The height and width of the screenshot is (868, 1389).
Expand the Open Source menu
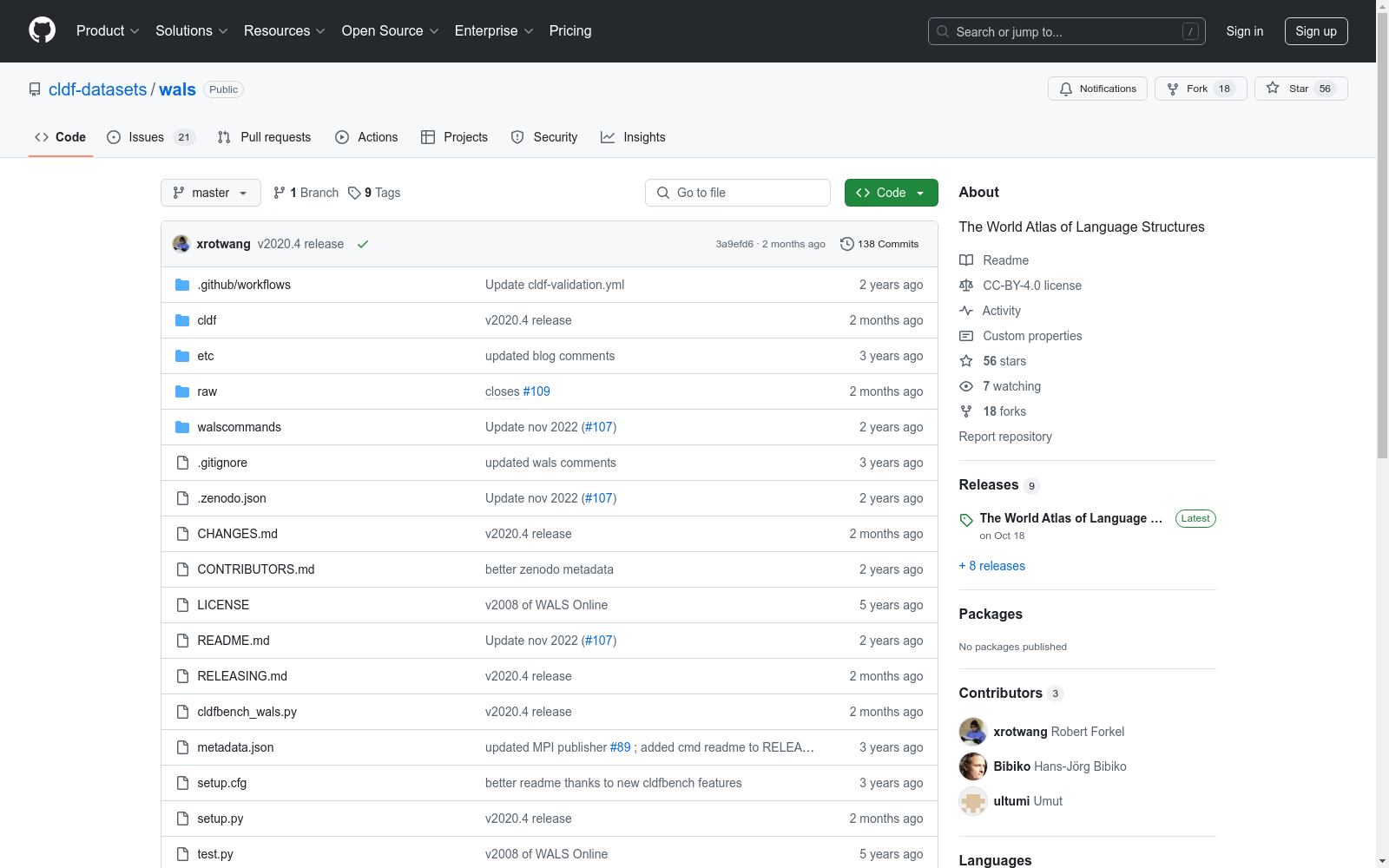391,30
